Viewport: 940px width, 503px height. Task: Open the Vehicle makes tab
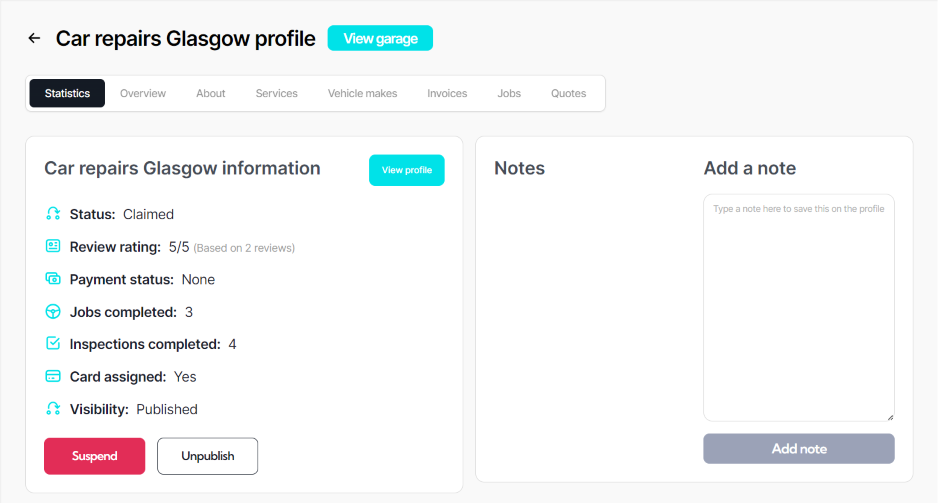[362, 94]
